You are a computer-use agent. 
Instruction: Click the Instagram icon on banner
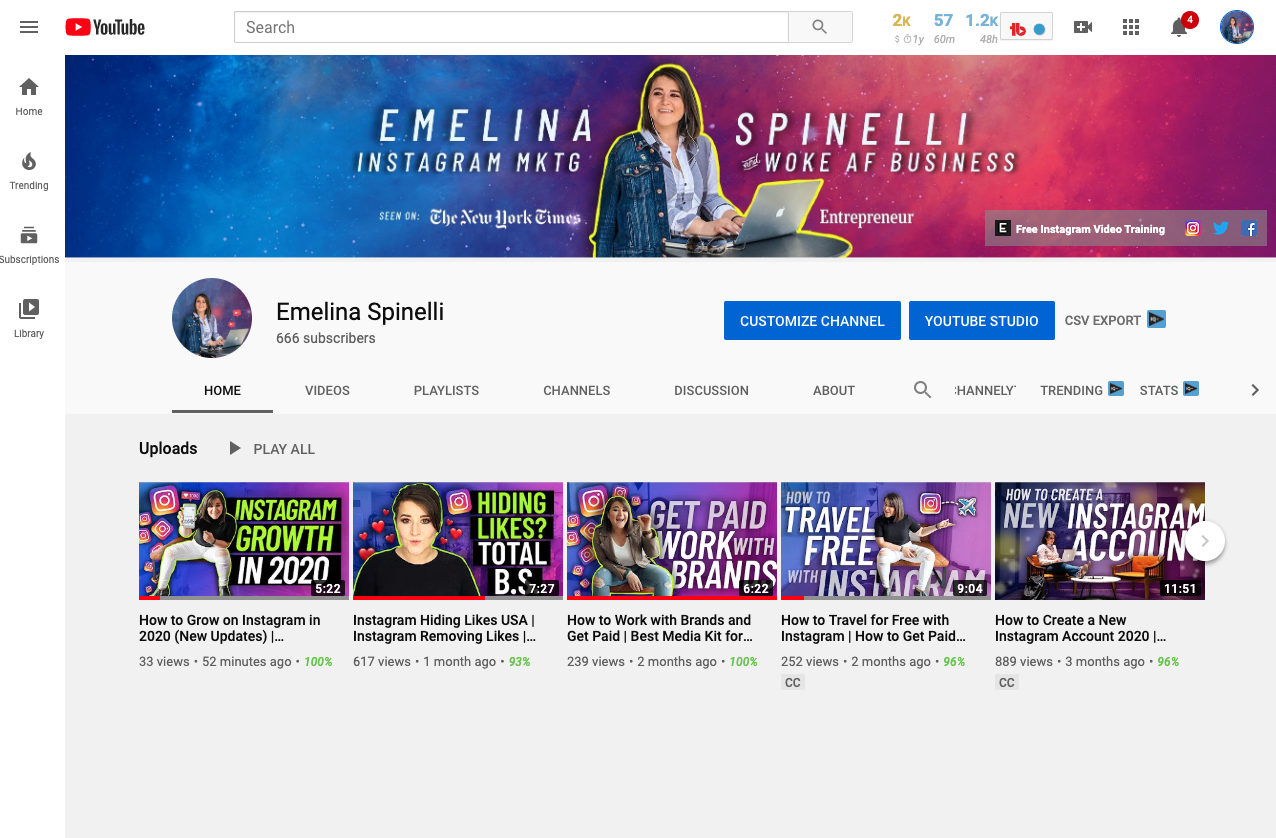click(x=1192, y=228)
